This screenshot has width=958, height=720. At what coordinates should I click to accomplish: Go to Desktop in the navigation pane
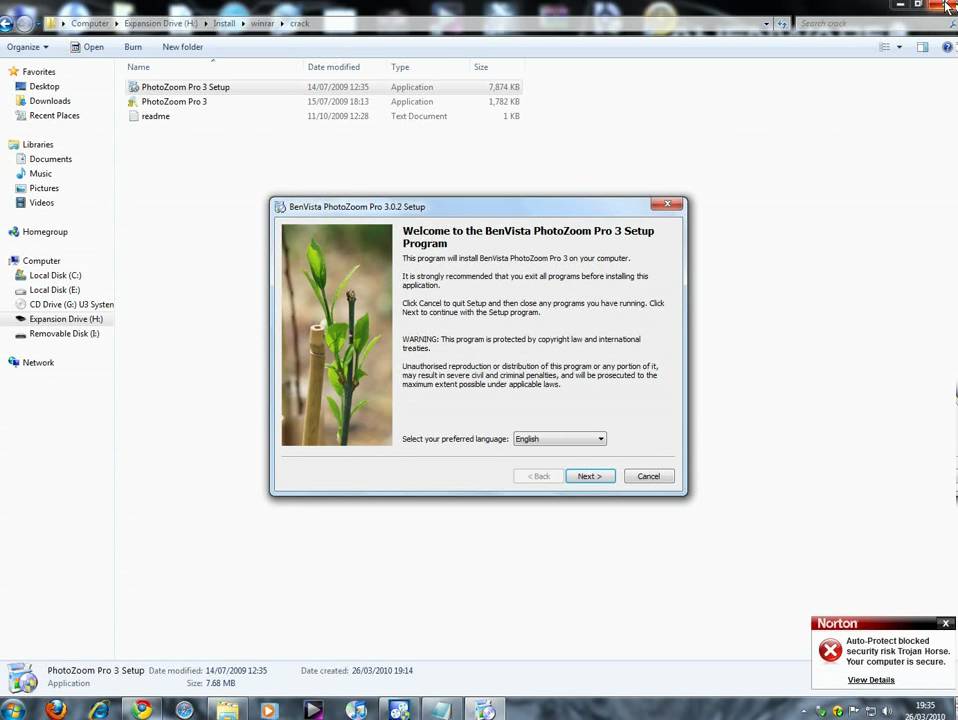pos(44,86)
